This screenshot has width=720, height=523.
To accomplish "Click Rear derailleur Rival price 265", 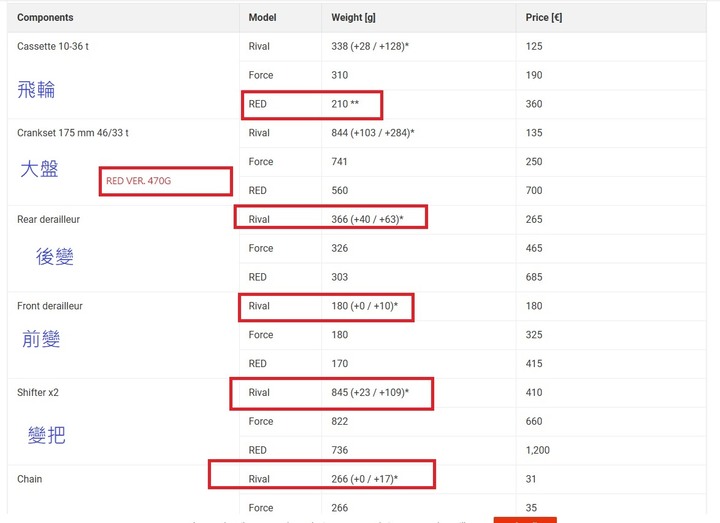I will click(534, 219).
